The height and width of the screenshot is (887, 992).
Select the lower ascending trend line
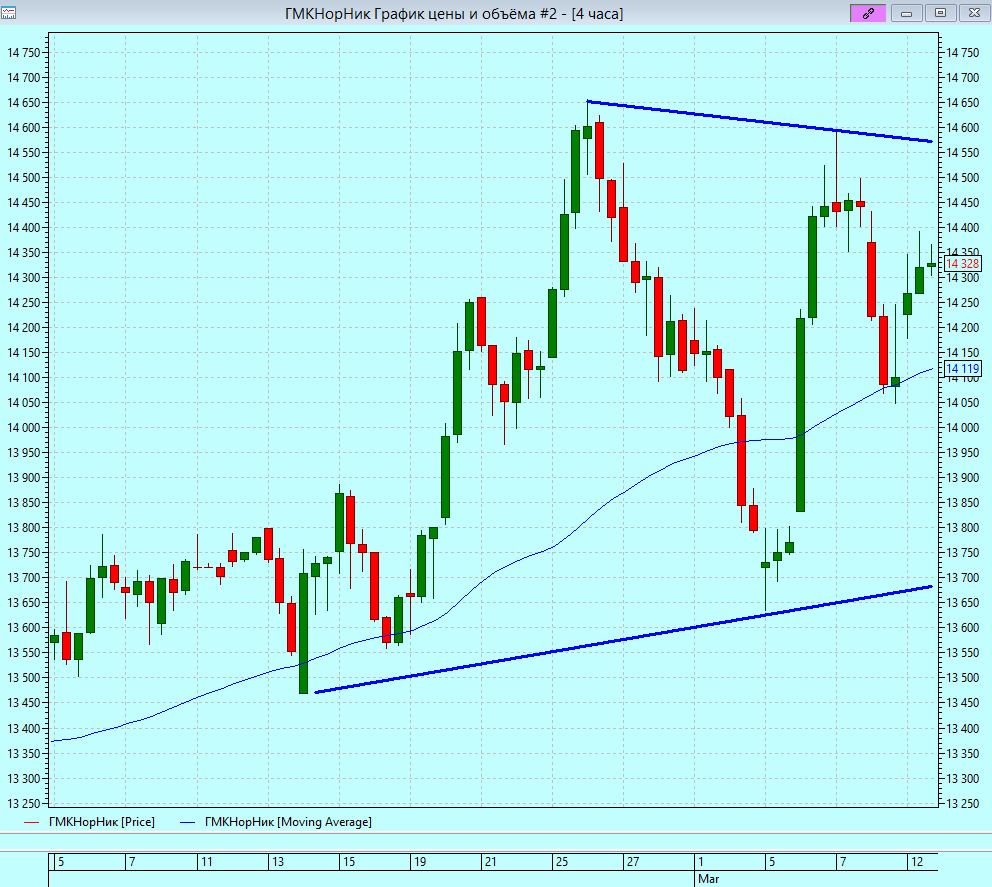tap(623, 640)
